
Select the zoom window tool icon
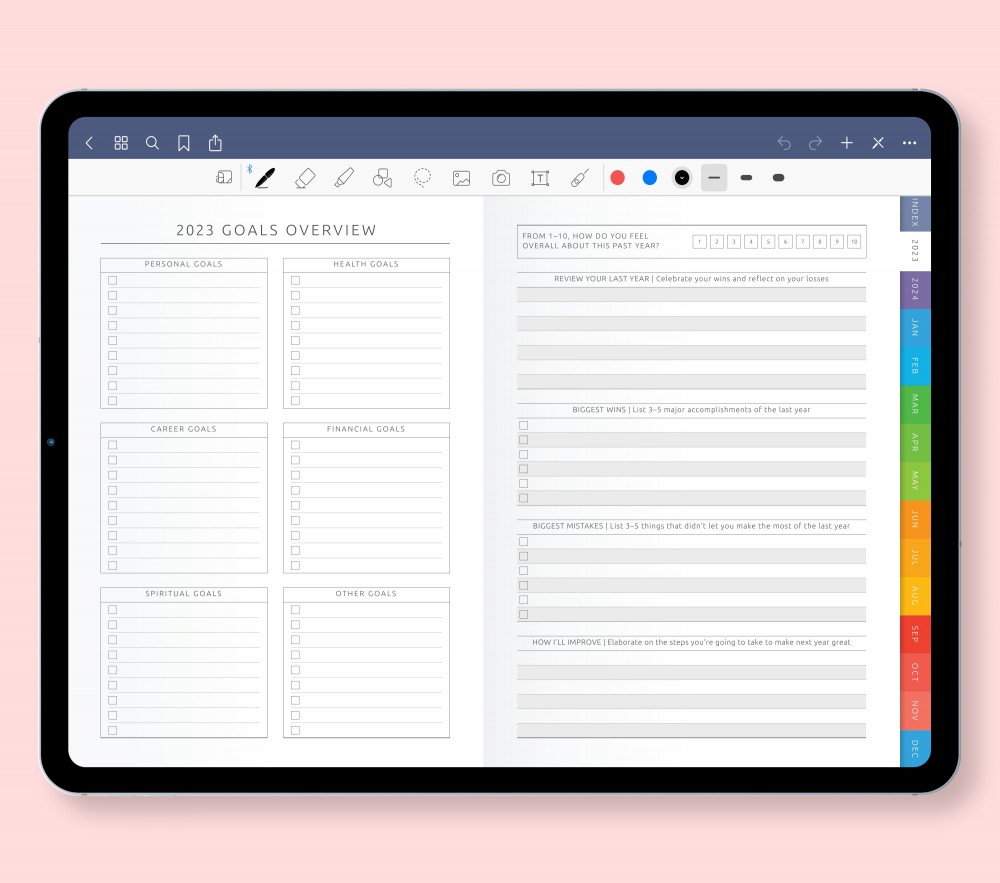point(224,177)
